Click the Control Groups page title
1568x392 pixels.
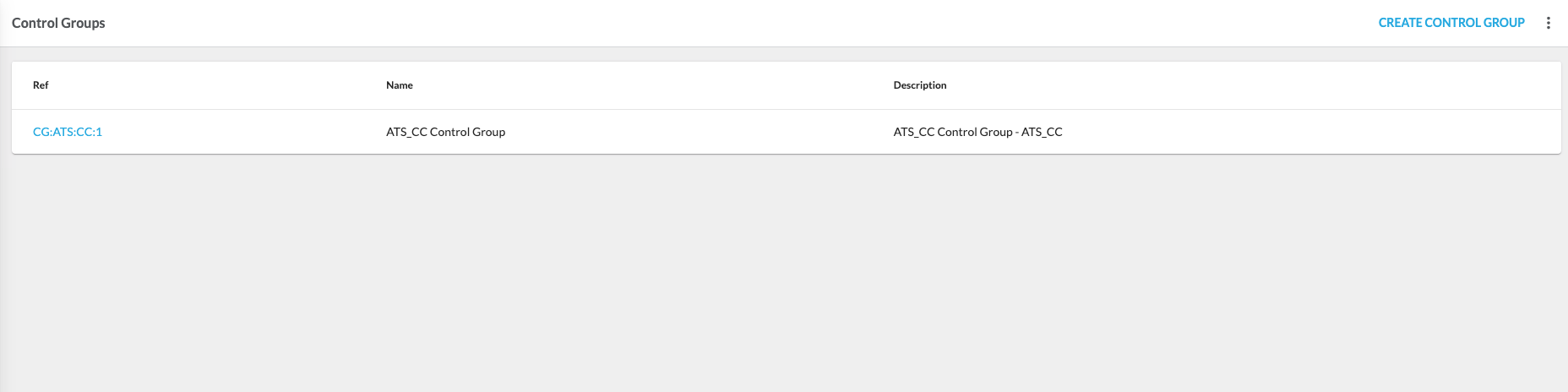click(58, 23)
